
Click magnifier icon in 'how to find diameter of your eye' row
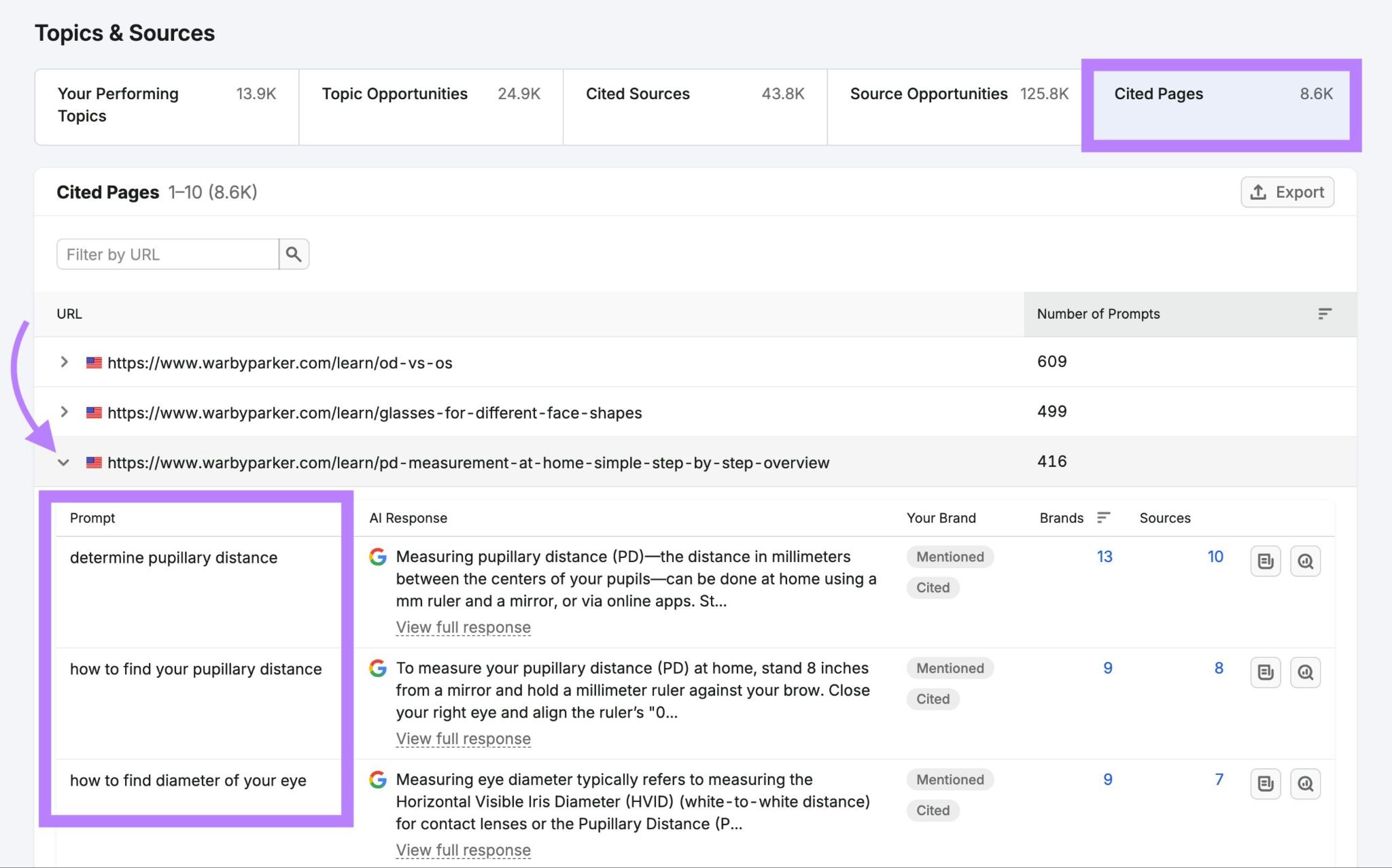click(1305, 784)
